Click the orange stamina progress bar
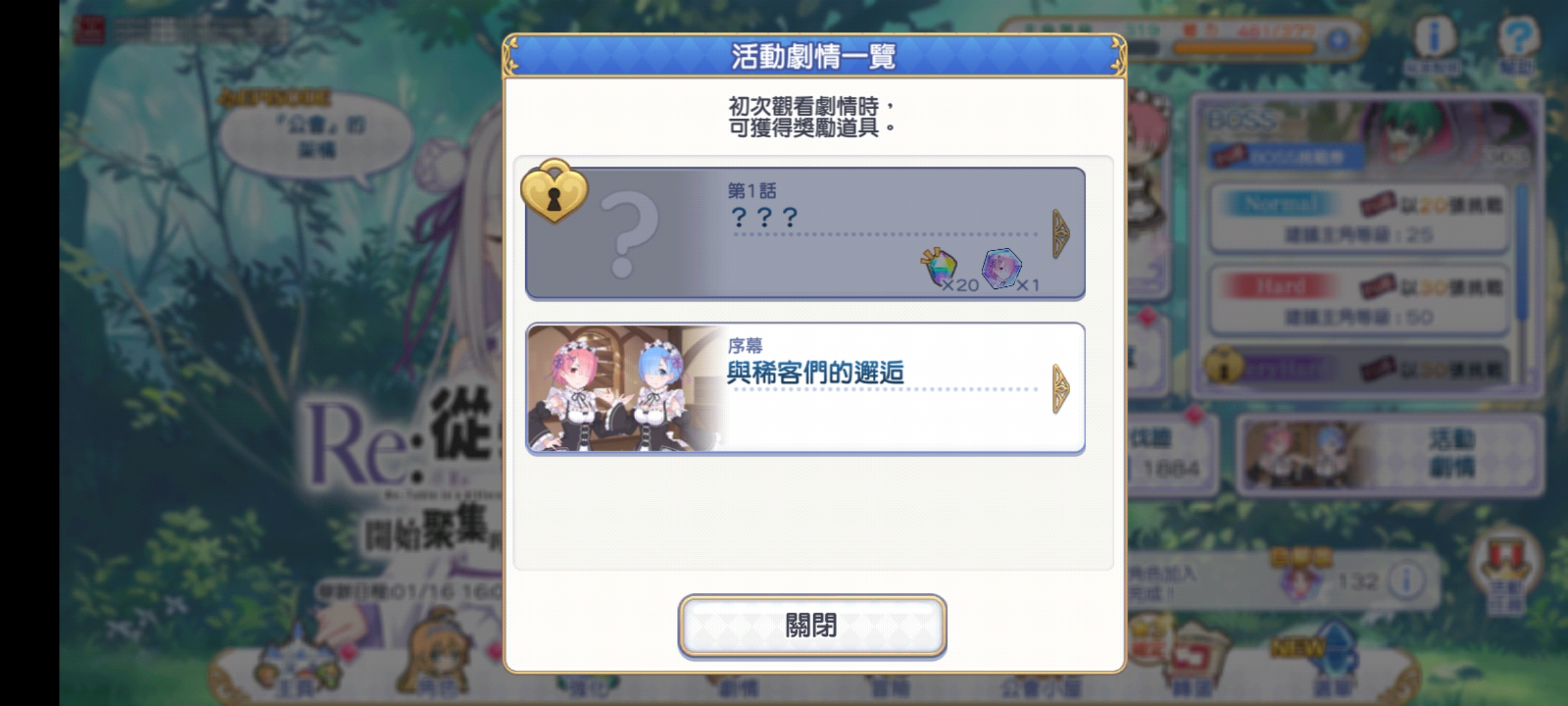The width and height of the screenshot is (1568, 706). [1245, 48]
